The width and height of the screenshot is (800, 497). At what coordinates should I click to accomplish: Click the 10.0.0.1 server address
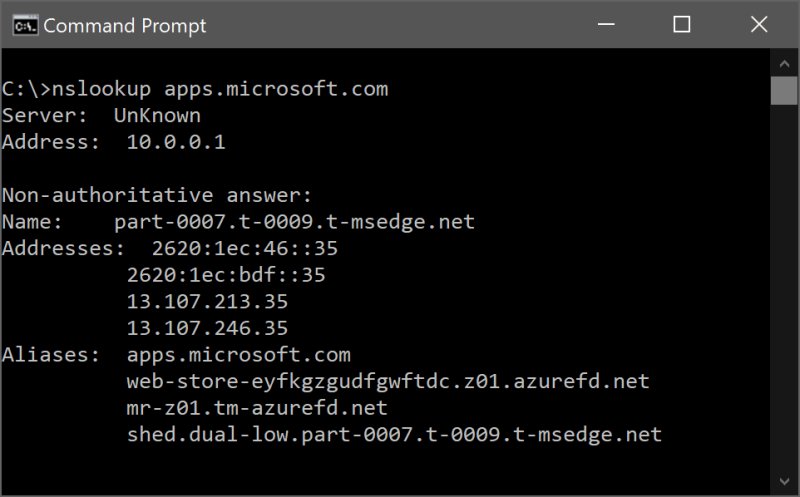coord(176,143)
